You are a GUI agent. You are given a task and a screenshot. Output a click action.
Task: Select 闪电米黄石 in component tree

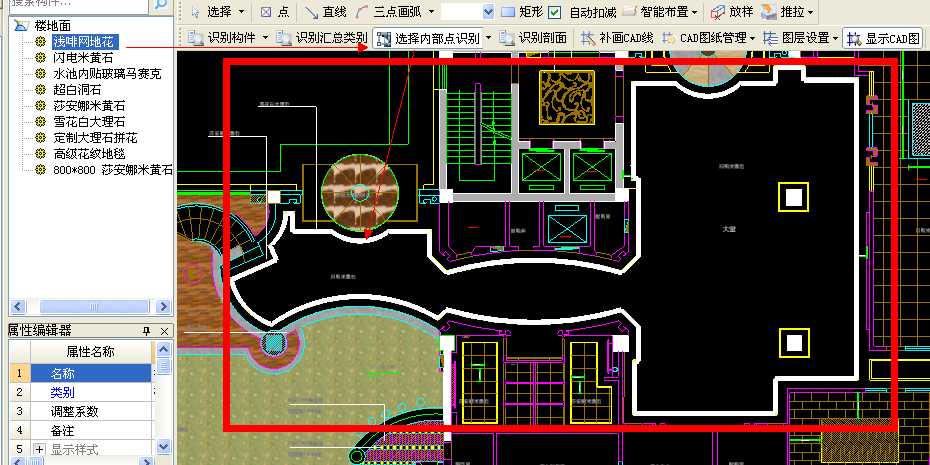pyautogui.click(x=83, y=58)
